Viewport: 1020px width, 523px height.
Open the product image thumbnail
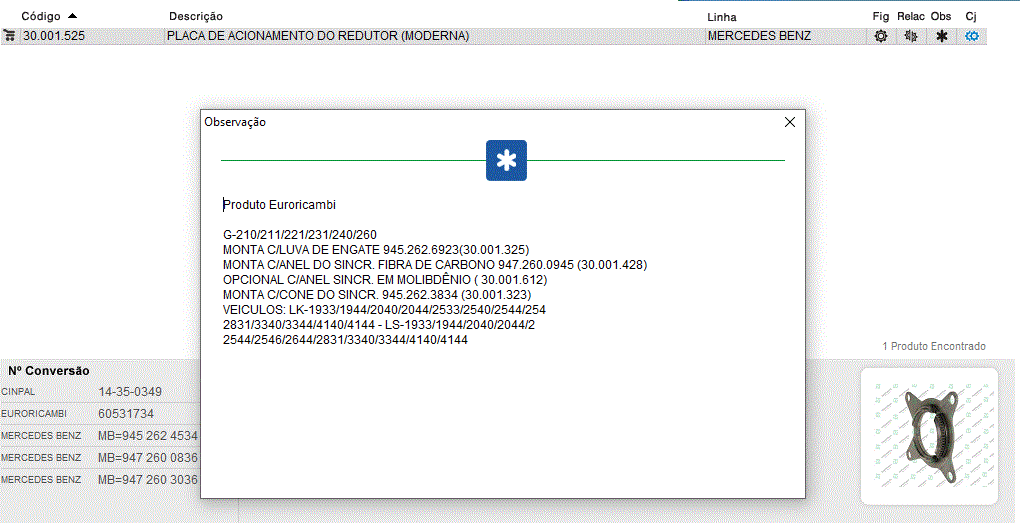tap(929, 435)
